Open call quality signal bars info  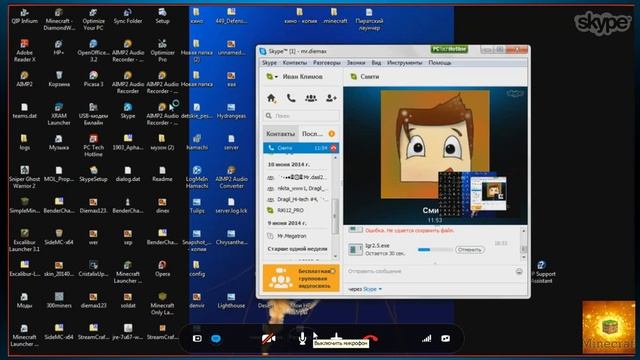[427, 338]
